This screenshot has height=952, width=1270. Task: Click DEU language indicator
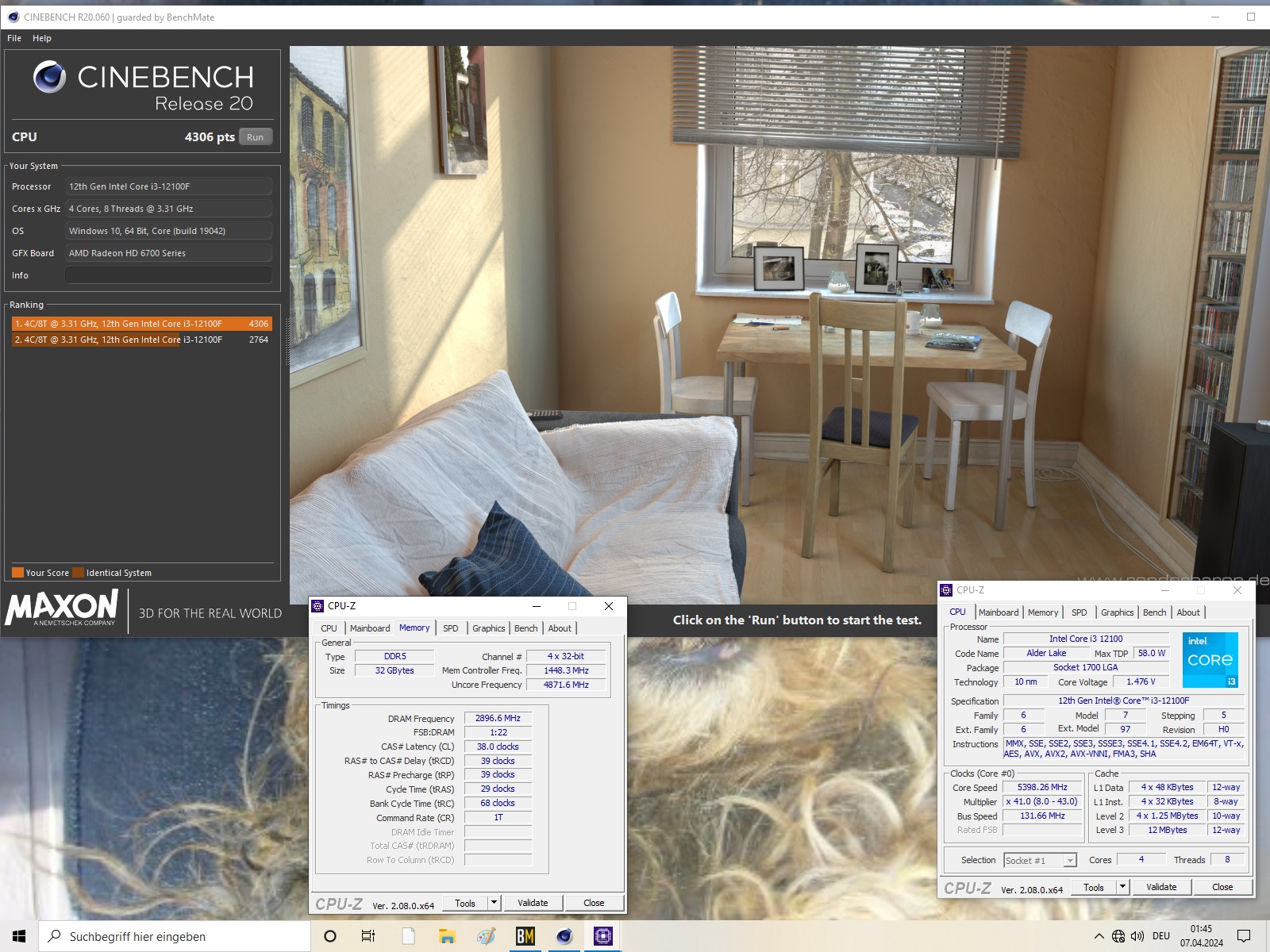click(1161, 936)
